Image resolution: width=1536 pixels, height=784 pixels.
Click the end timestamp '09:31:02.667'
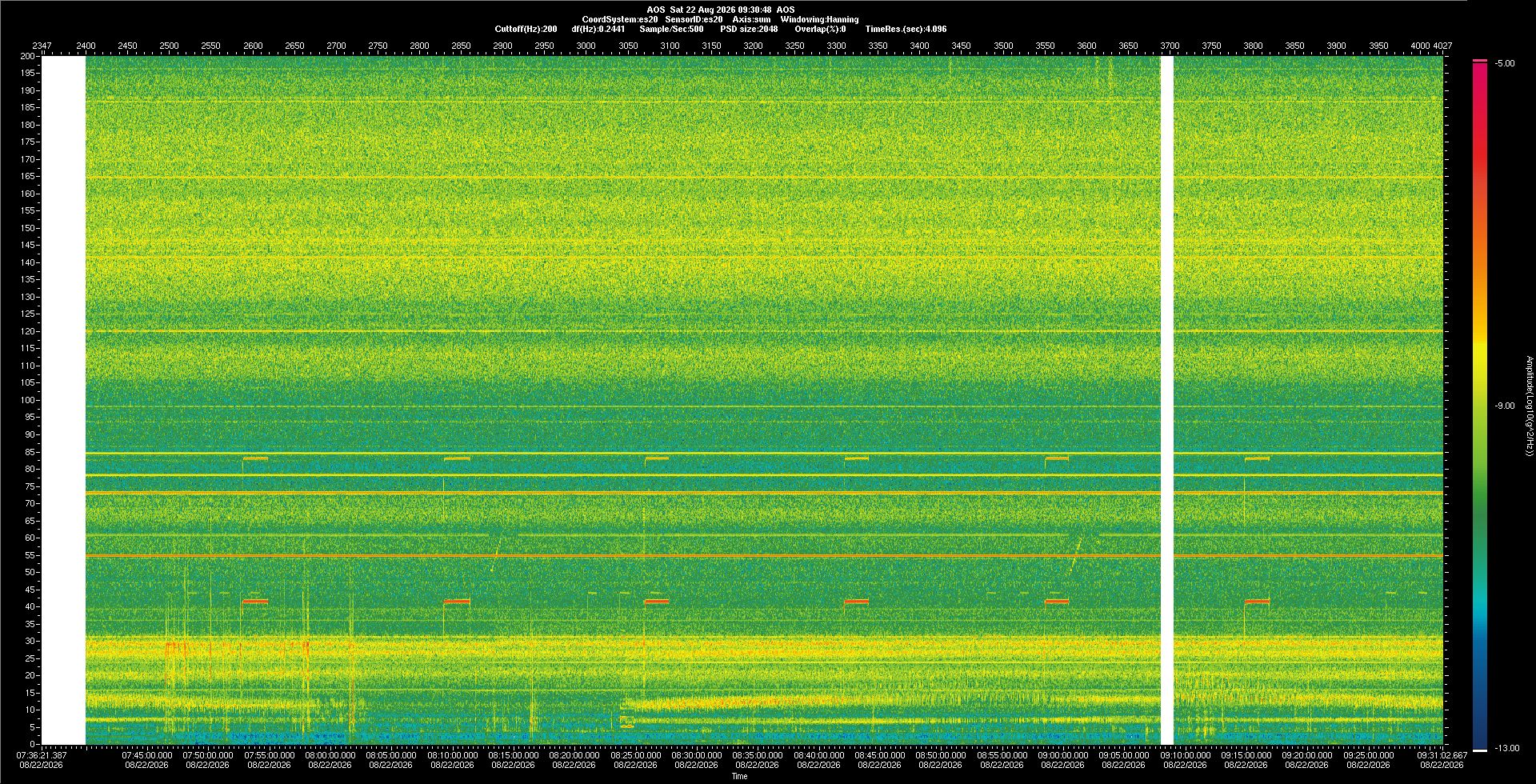1442,754
